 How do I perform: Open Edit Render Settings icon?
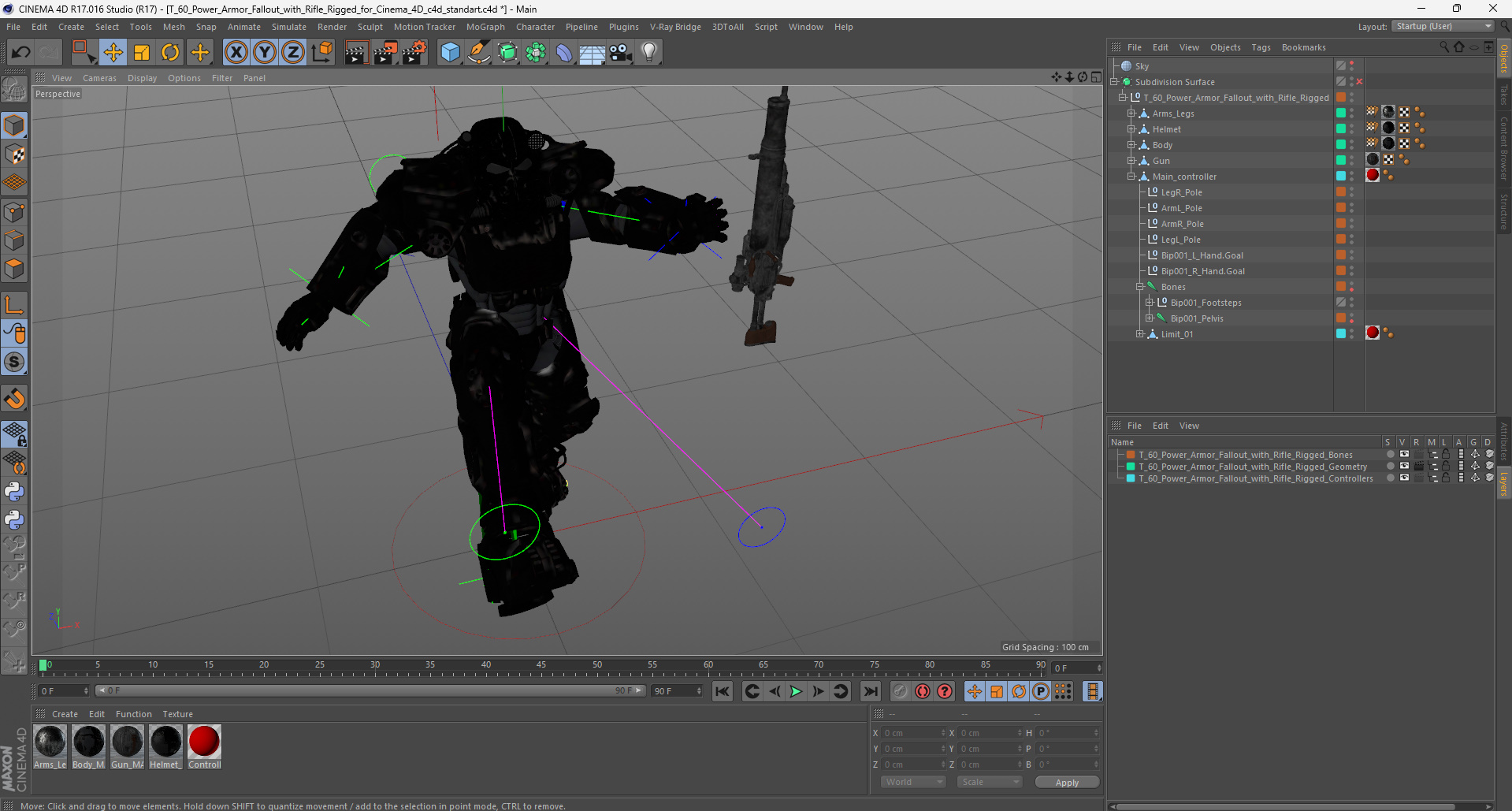click(414, 53)
